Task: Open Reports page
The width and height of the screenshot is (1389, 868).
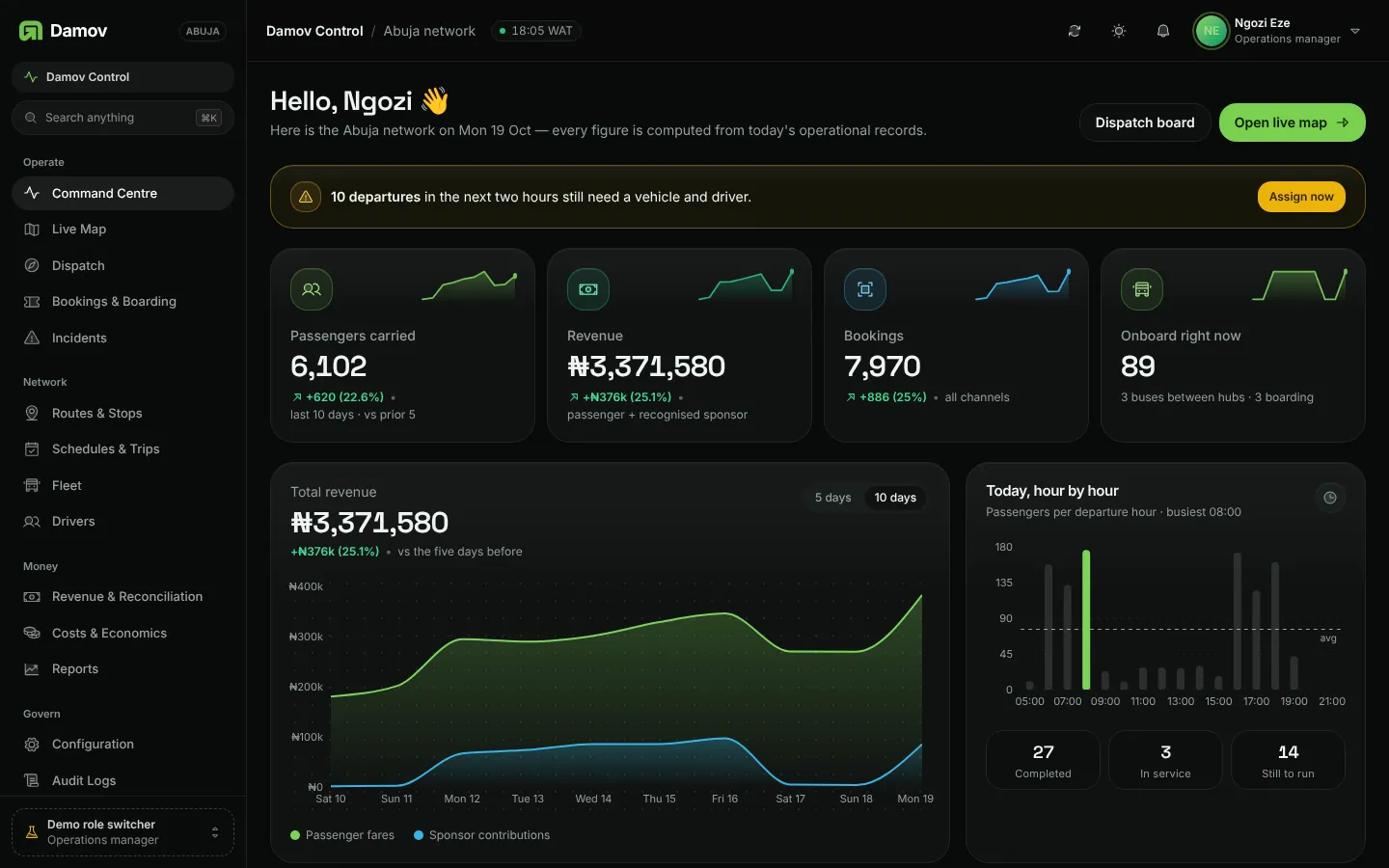Action: point(123,669)
